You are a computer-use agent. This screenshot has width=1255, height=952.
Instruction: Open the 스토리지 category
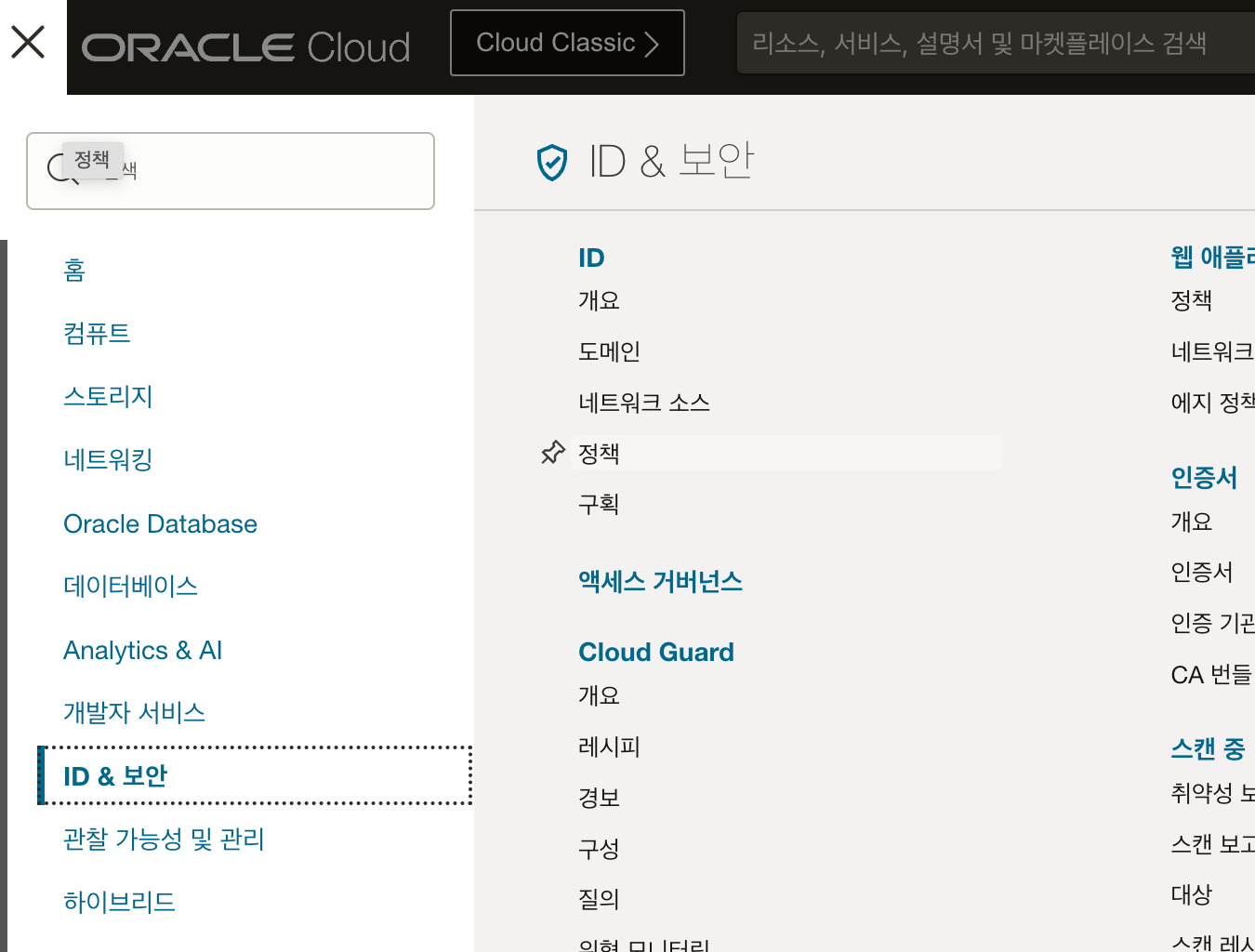point(108,397)
